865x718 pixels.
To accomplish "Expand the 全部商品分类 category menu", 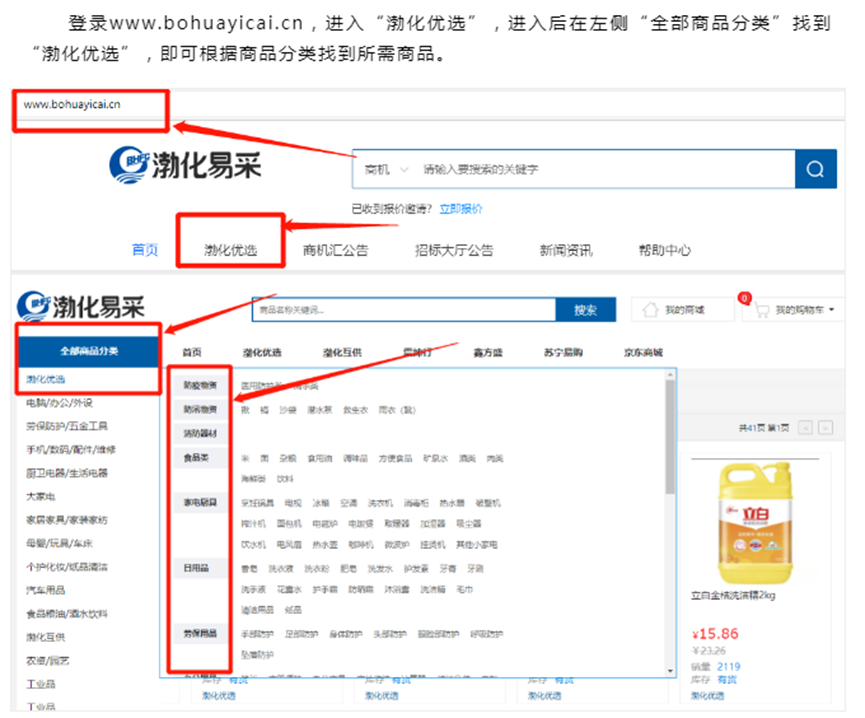I will click(x=89, y=351).
